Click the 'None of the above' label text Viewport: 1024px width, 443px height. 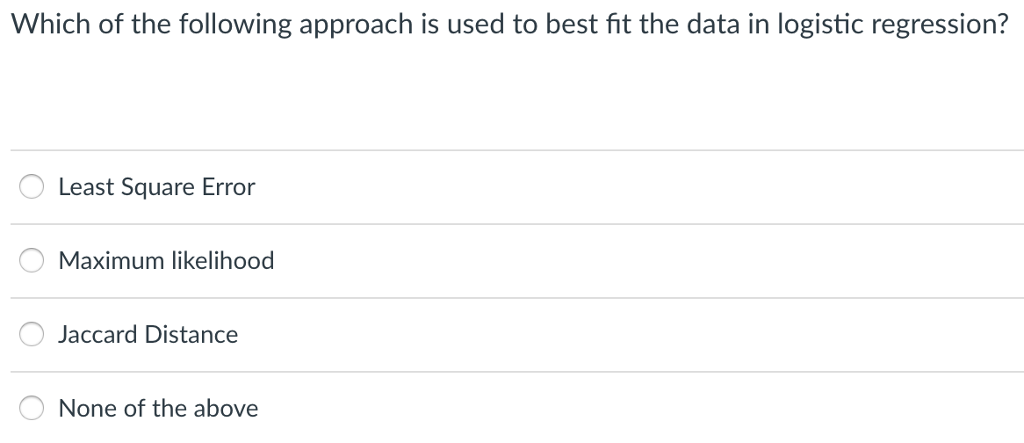click(158, 409)
